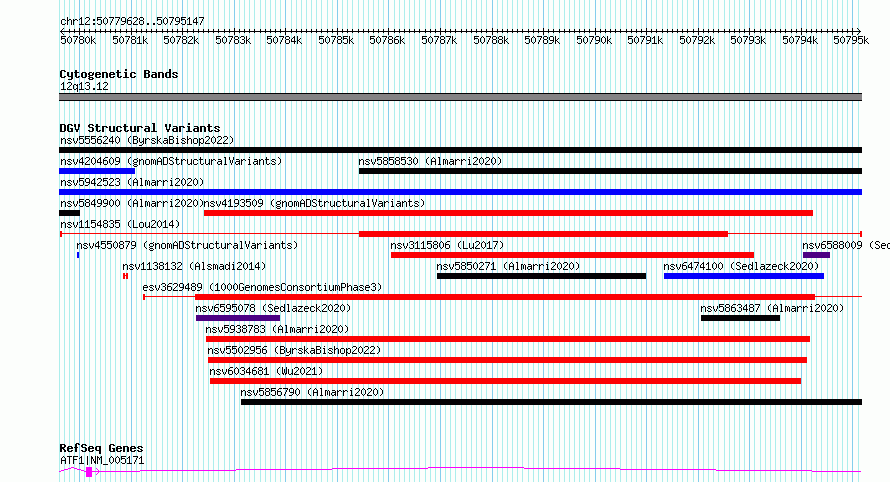
Task: Open the nsv5502956 (ByrskaBishop2022) red bar
Action: pyautogui.click(x=507, y=360)
